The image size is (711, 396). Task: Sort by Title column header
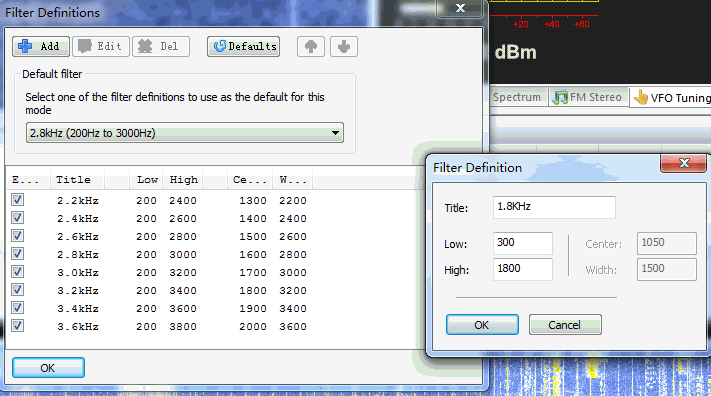[77, 180]
